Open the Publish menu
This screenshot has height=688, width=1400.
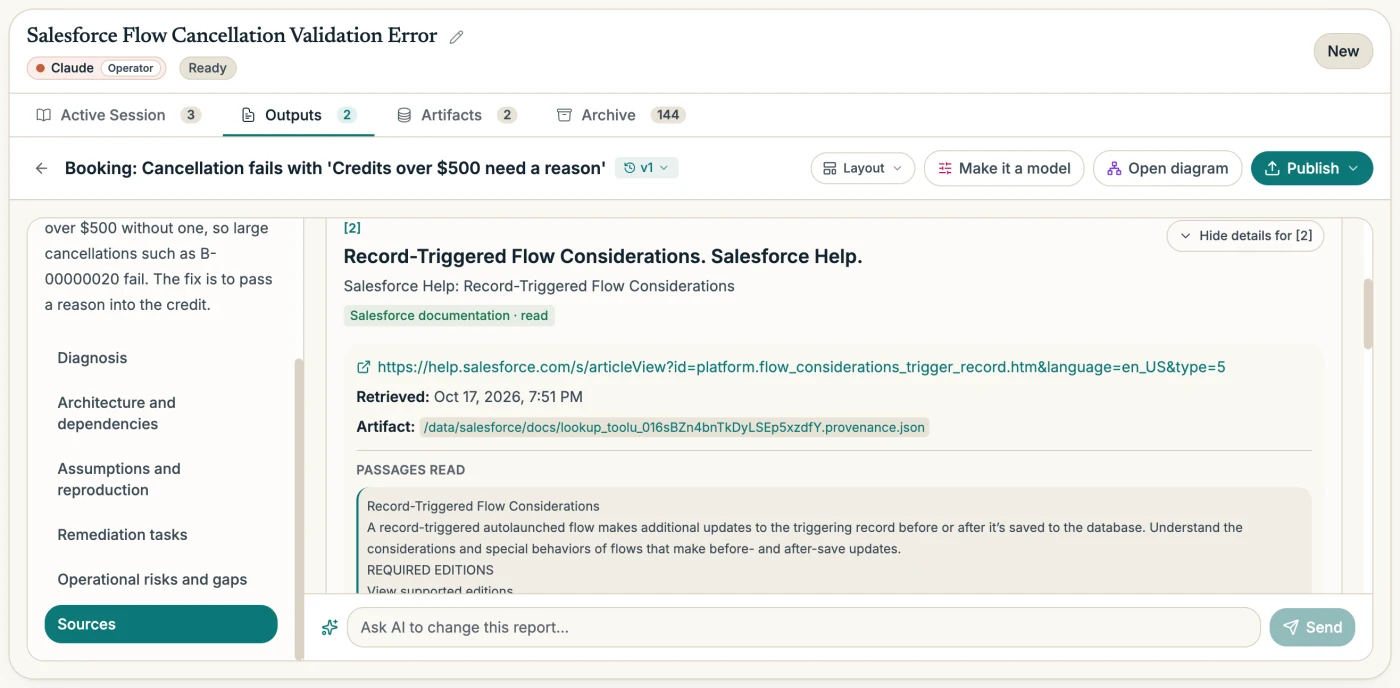tap(1312, 168)
